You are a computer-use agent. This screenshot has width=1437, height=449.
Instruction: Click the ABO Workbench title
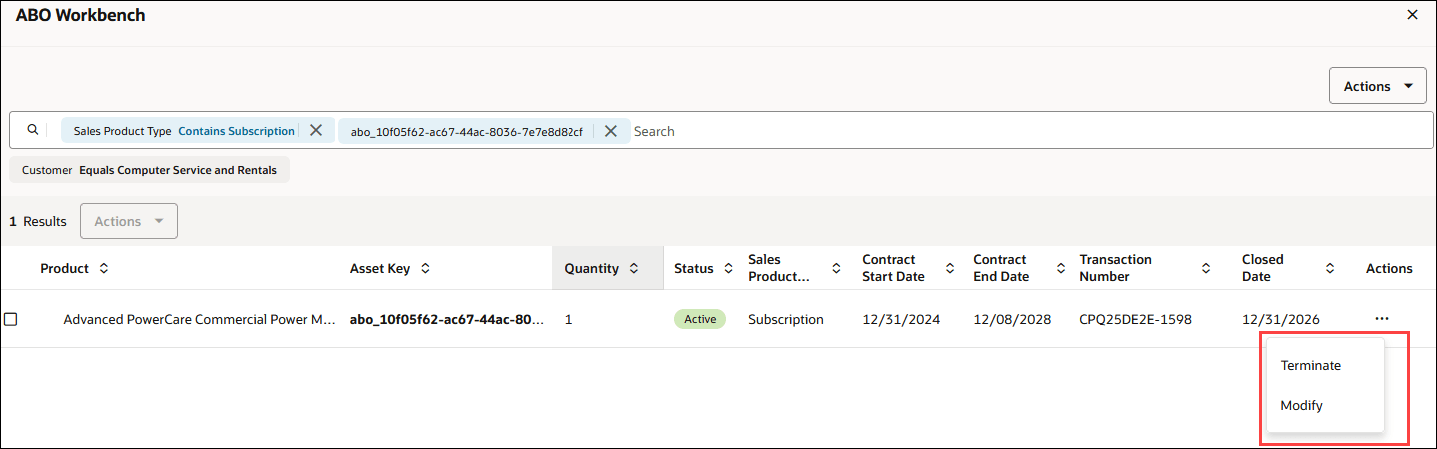(x=80, y=15)
